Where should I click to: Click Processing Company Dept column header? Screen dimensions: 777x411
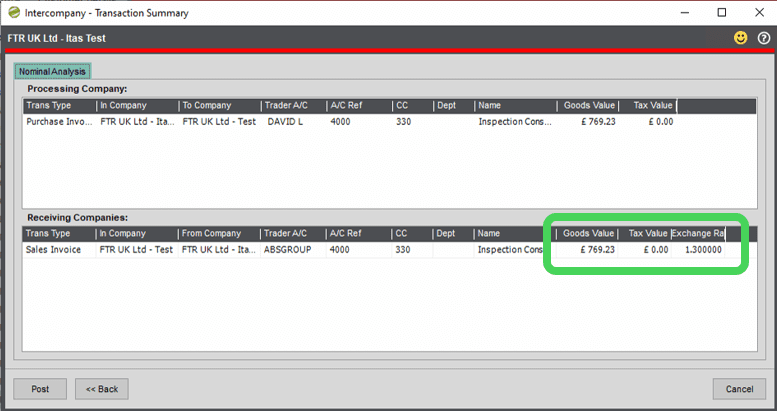click(x=454, y=106)
